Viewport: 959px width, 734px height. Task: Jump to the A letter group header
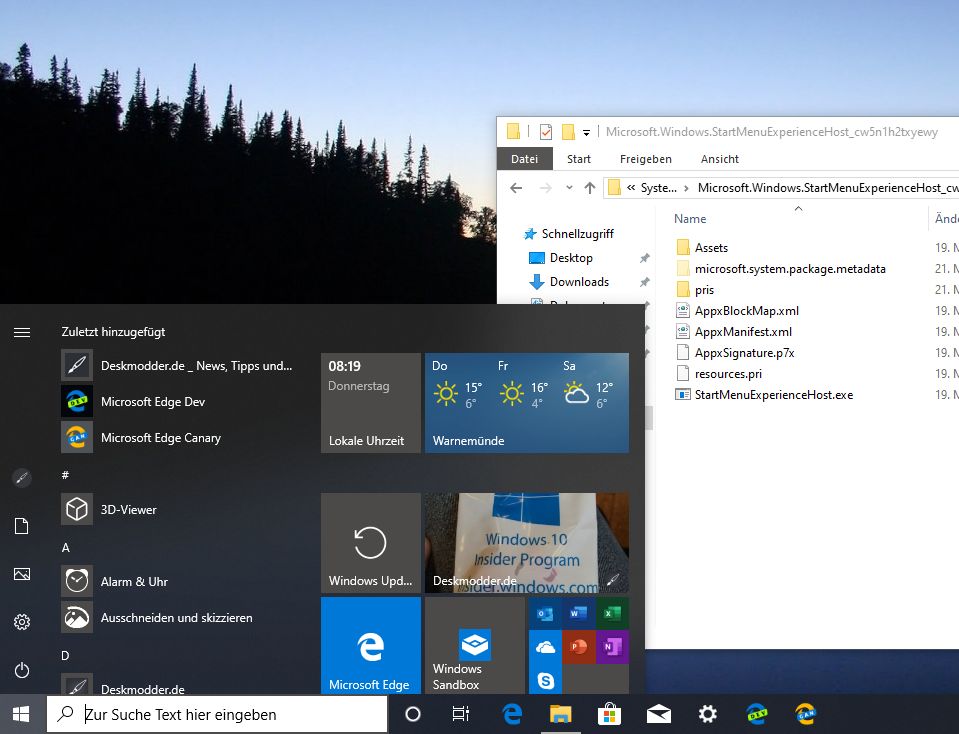(x=65, y=547)
